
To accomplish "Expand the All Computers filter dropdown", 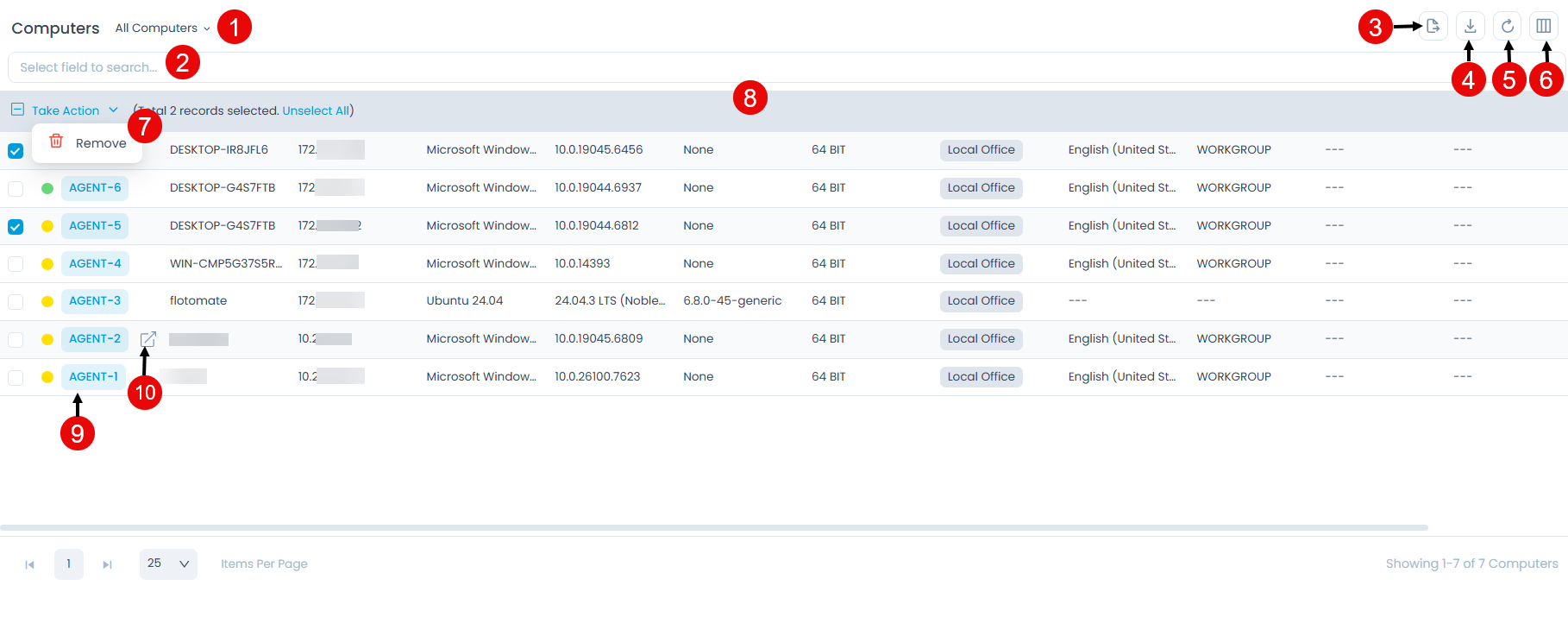I will 162,28.
